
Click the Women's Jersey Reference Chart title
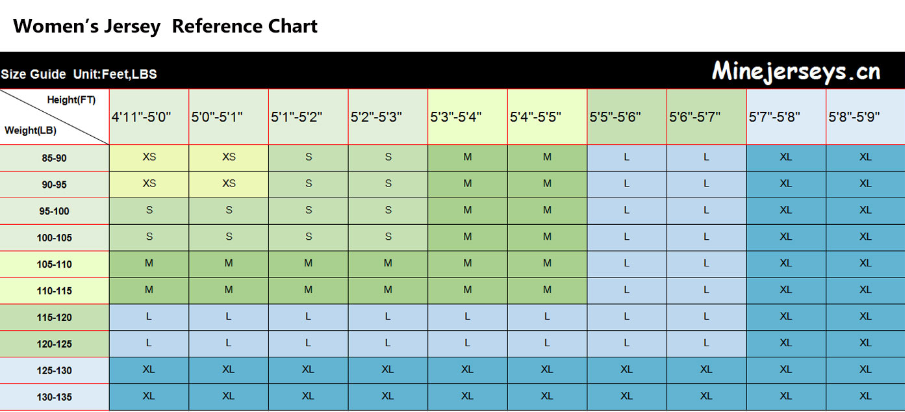coord(165,26)
